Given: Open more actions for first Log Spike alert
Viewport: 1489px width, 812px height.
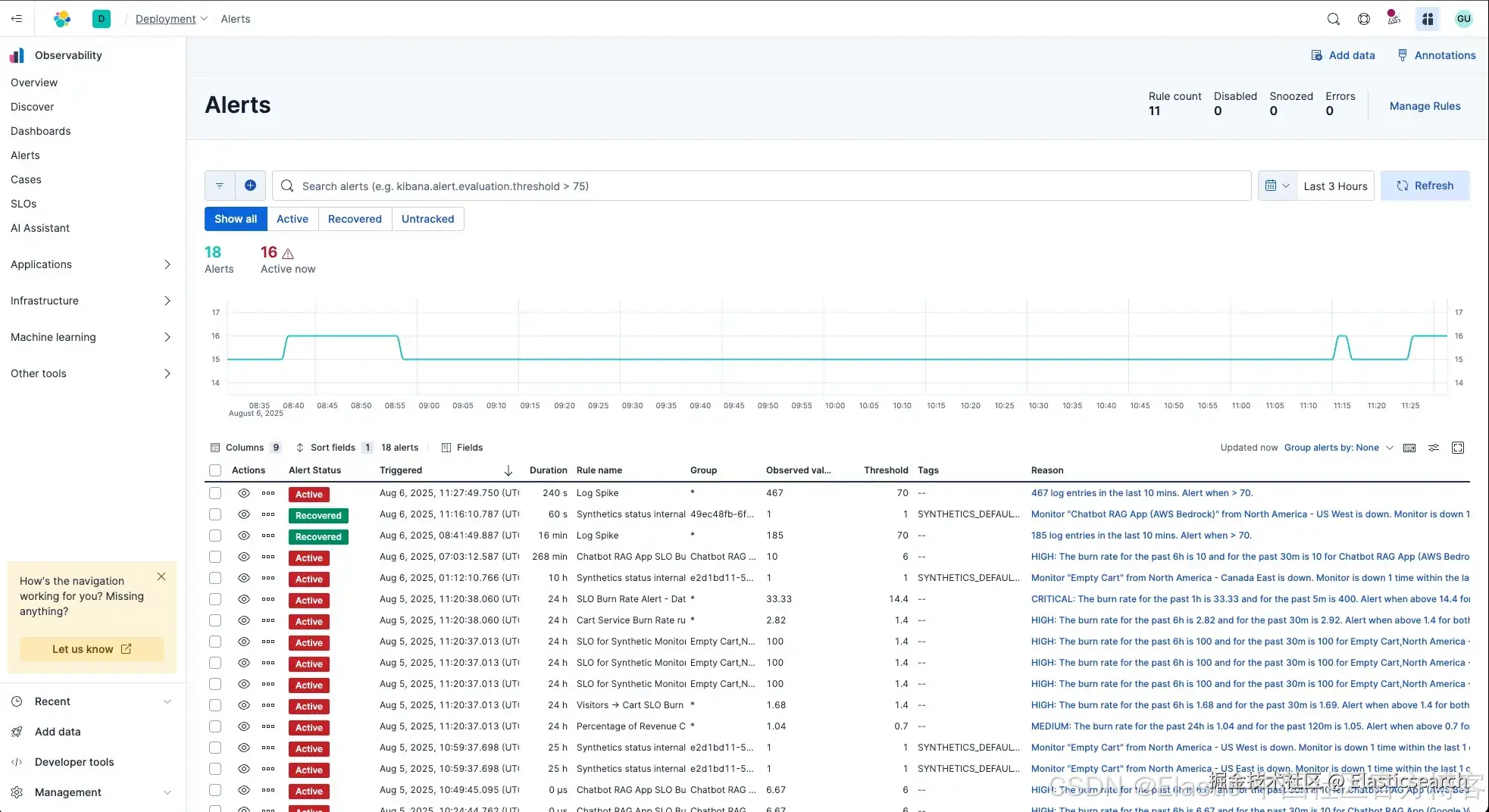Looking at the screenshot, I should click(x=268, y=493).
